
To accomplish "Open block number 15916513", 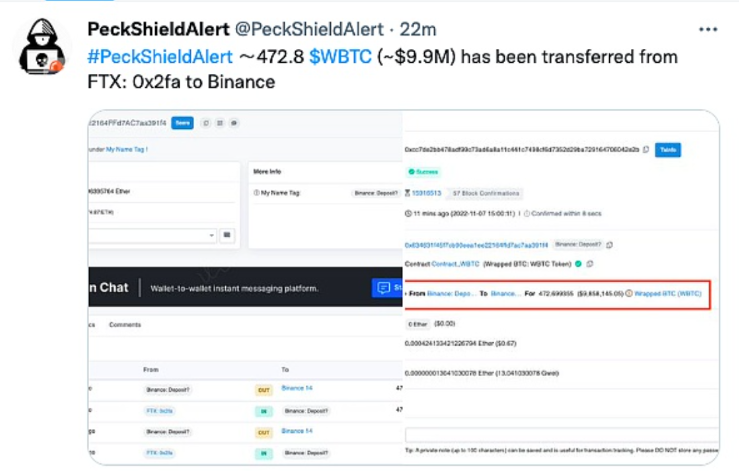I will (x=428, y=192).
